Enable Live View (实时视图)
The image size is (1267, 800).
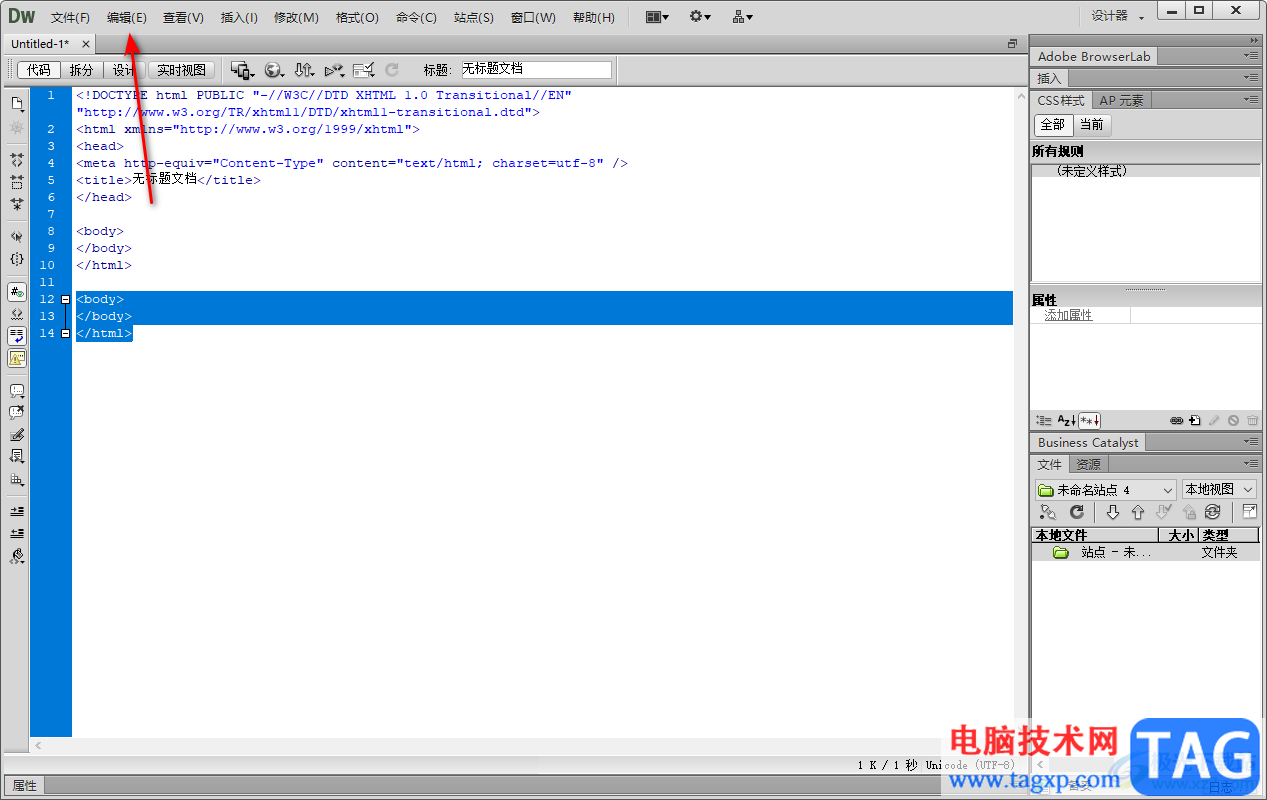(x=182, y=70)
